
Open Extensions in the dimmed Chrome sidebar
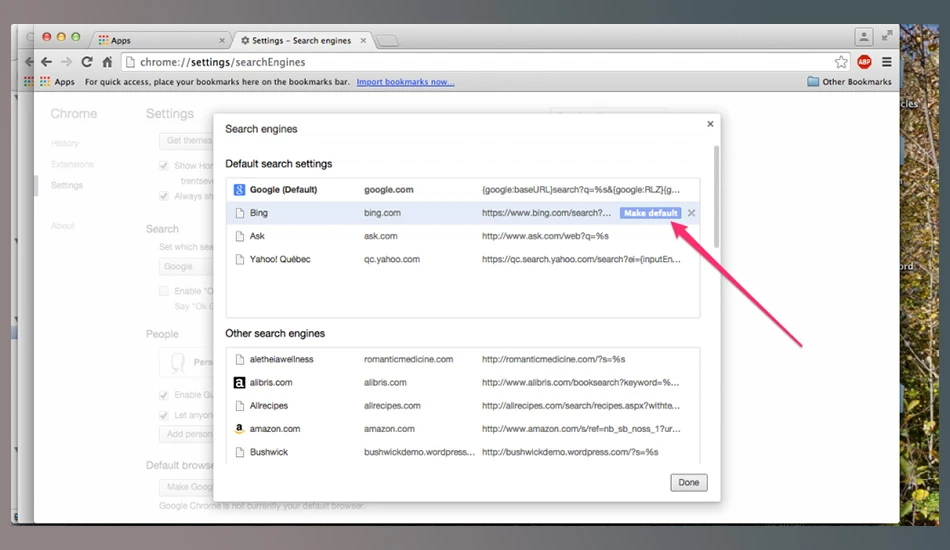[72, 164]
